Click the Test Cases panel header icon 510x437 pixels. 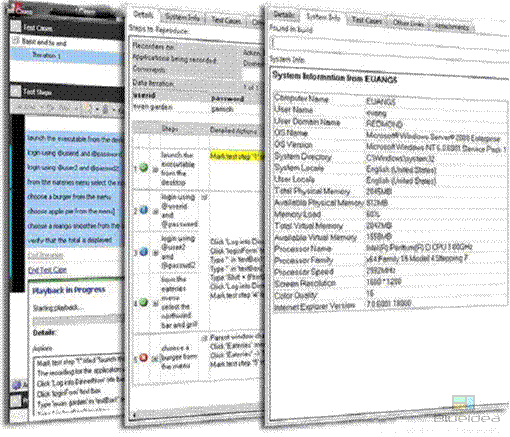(15, 26)
